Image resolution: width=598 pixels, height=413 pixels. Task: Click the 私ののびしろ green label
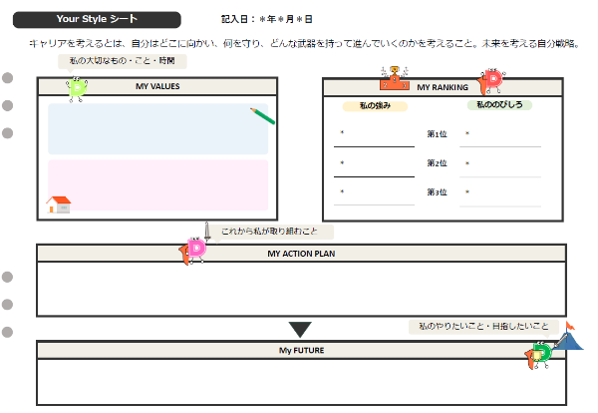pyautogui.click(x=499, y=104)
